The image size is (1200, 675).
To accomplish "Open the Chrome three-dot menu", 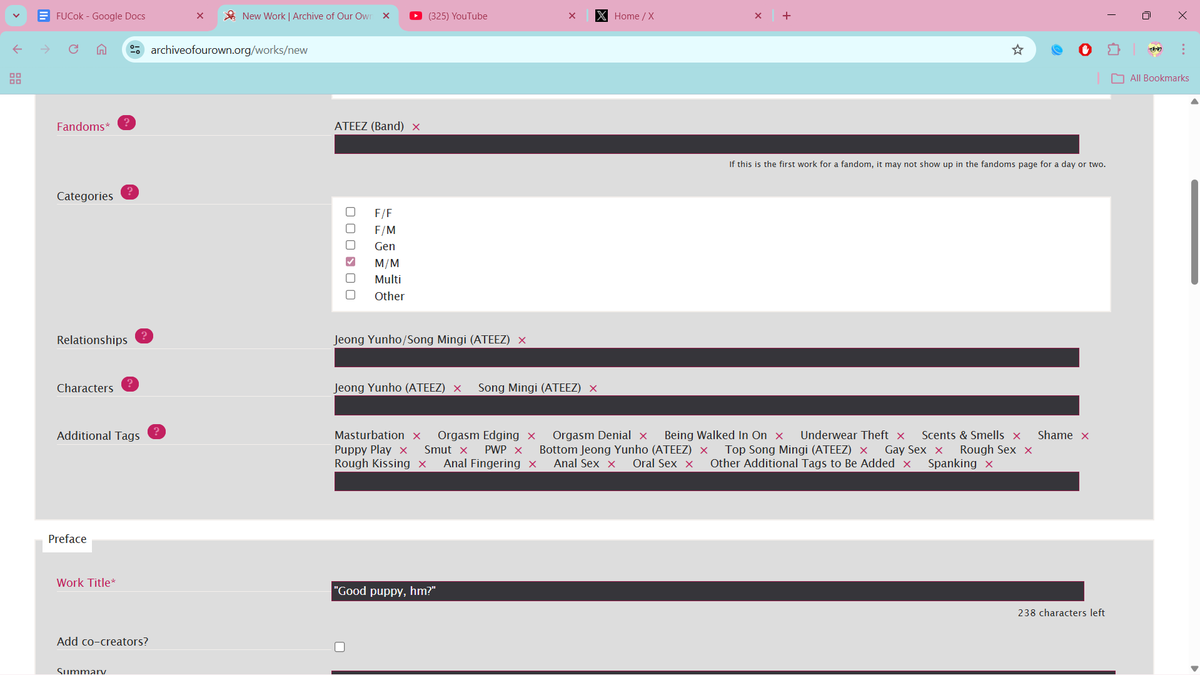I will [1183, 50].
